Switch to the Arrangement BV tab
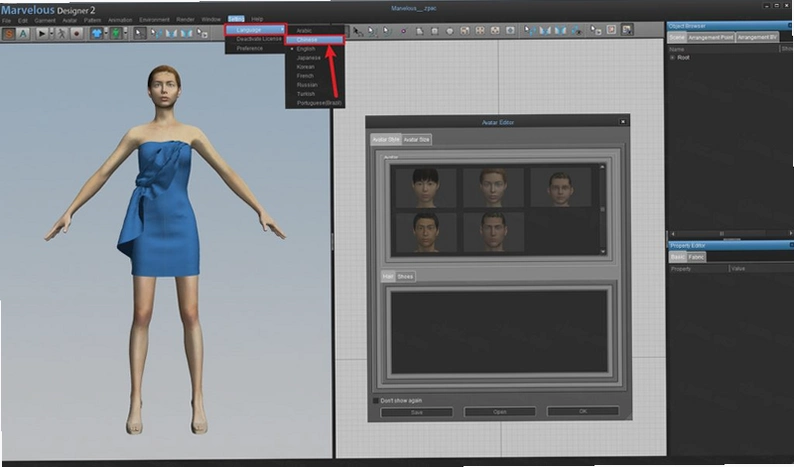The height and width of the screenshot is (467, 794). pos(757,37)
